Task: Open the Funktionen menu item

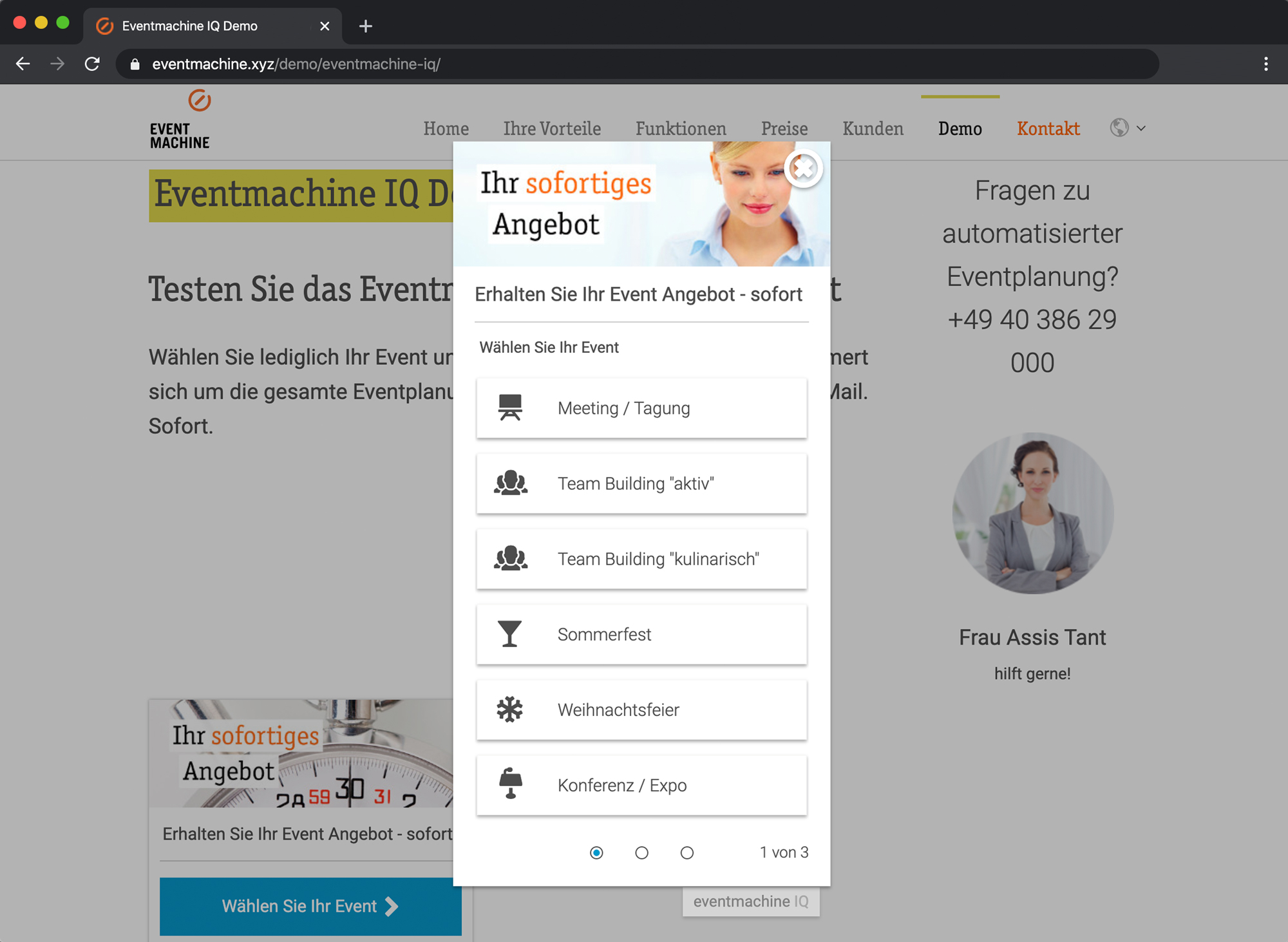Action: coord(681,129)
